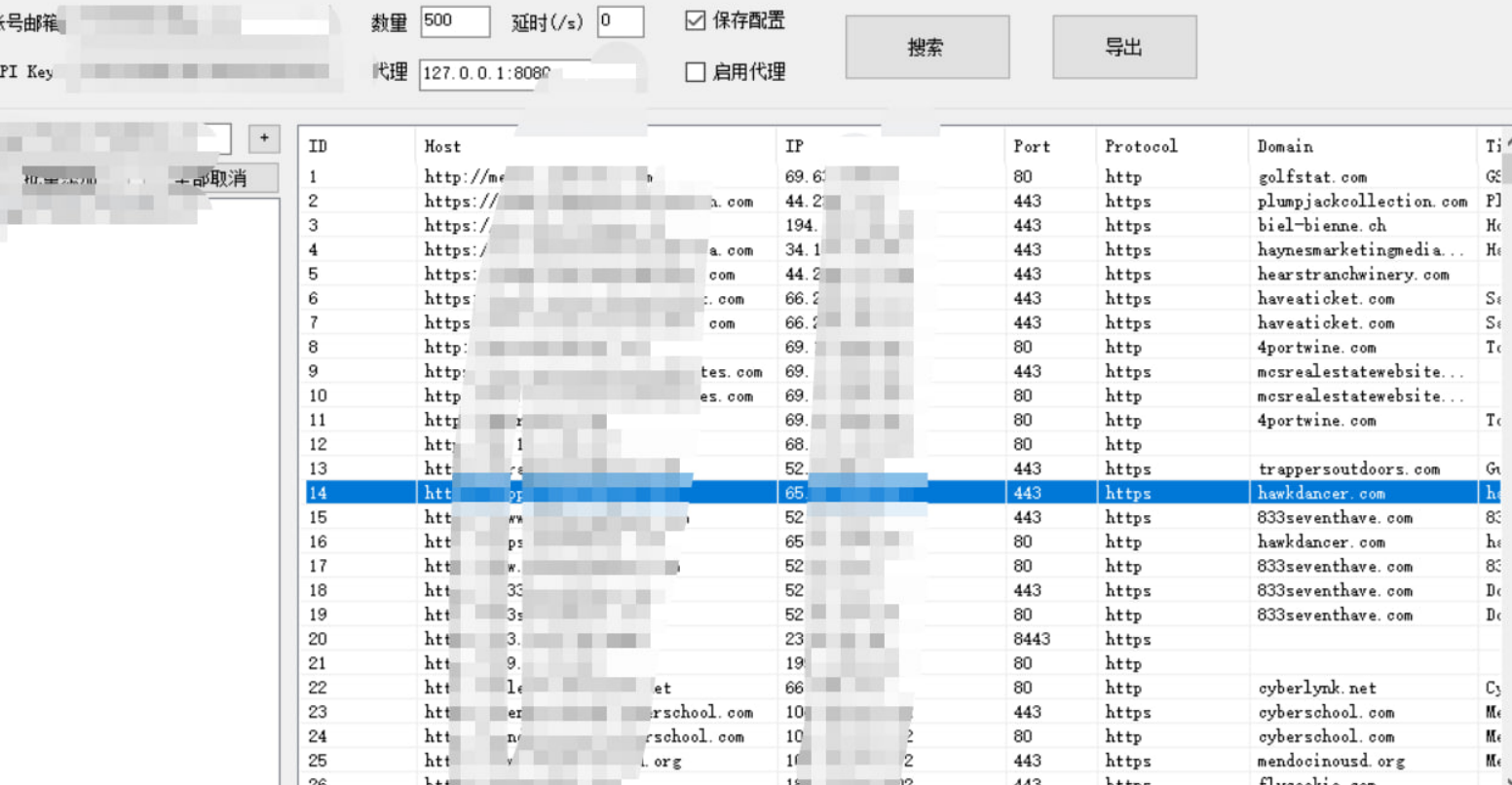The width and height of the screenshot is (1512, 785).
Task: Select the biel-bienne.ch domain cell
Action: click(1321, 226)
